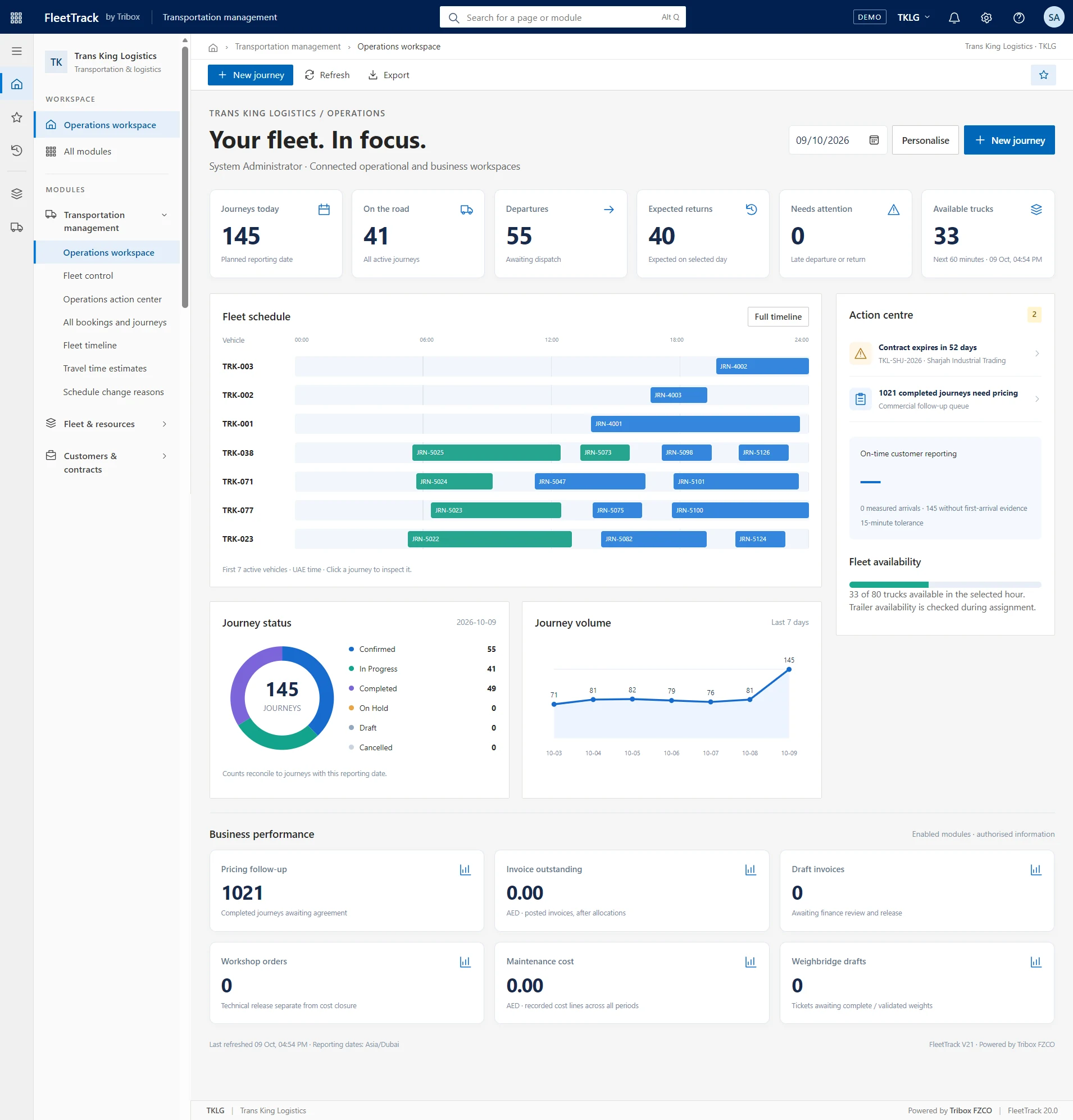Click the notifications bell icon
The height and width of the screenshot is (1120, 1073).
953,17
